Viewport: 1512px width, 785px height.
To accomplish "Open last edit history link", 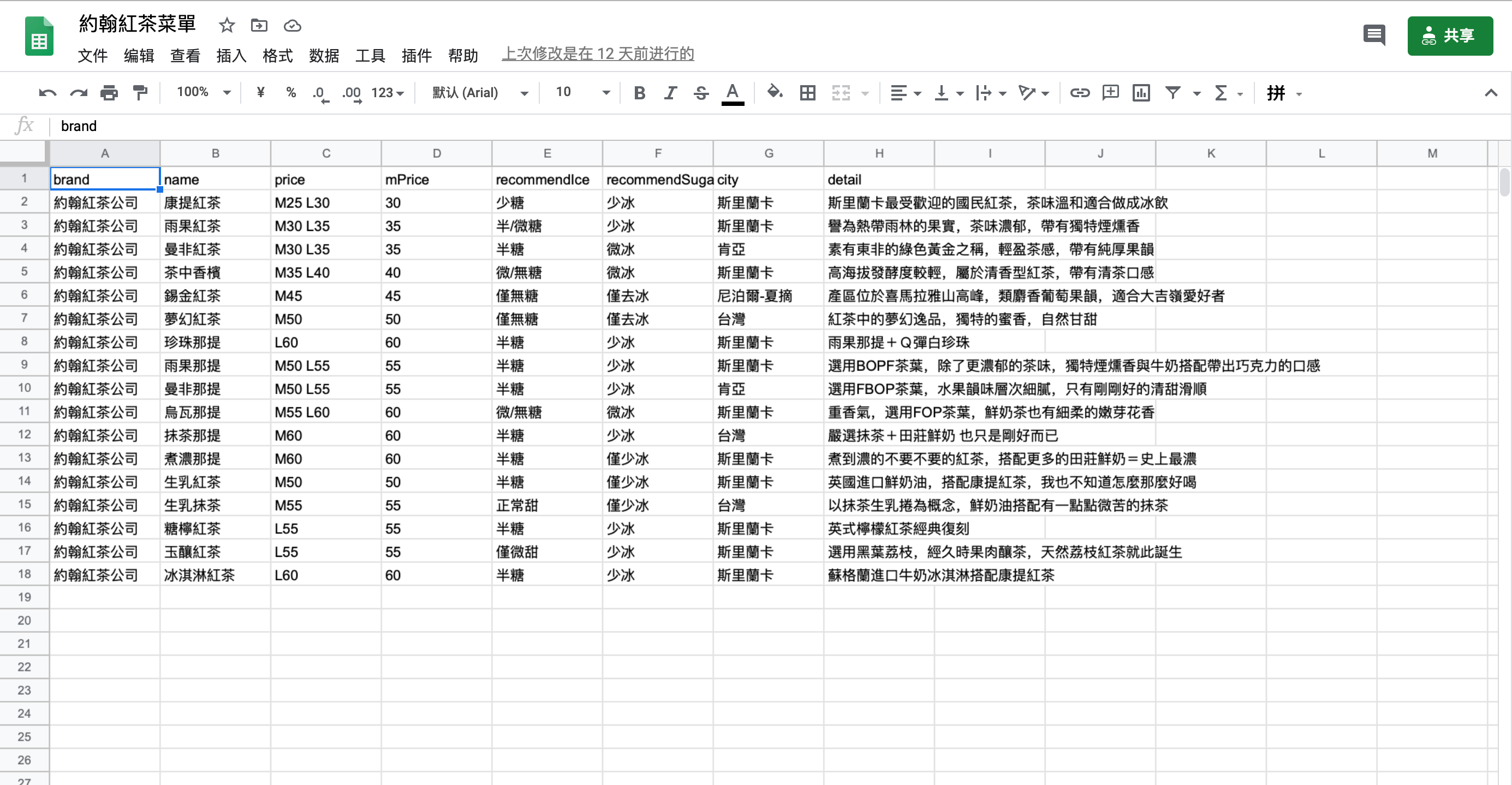I will tap(598, 54).
